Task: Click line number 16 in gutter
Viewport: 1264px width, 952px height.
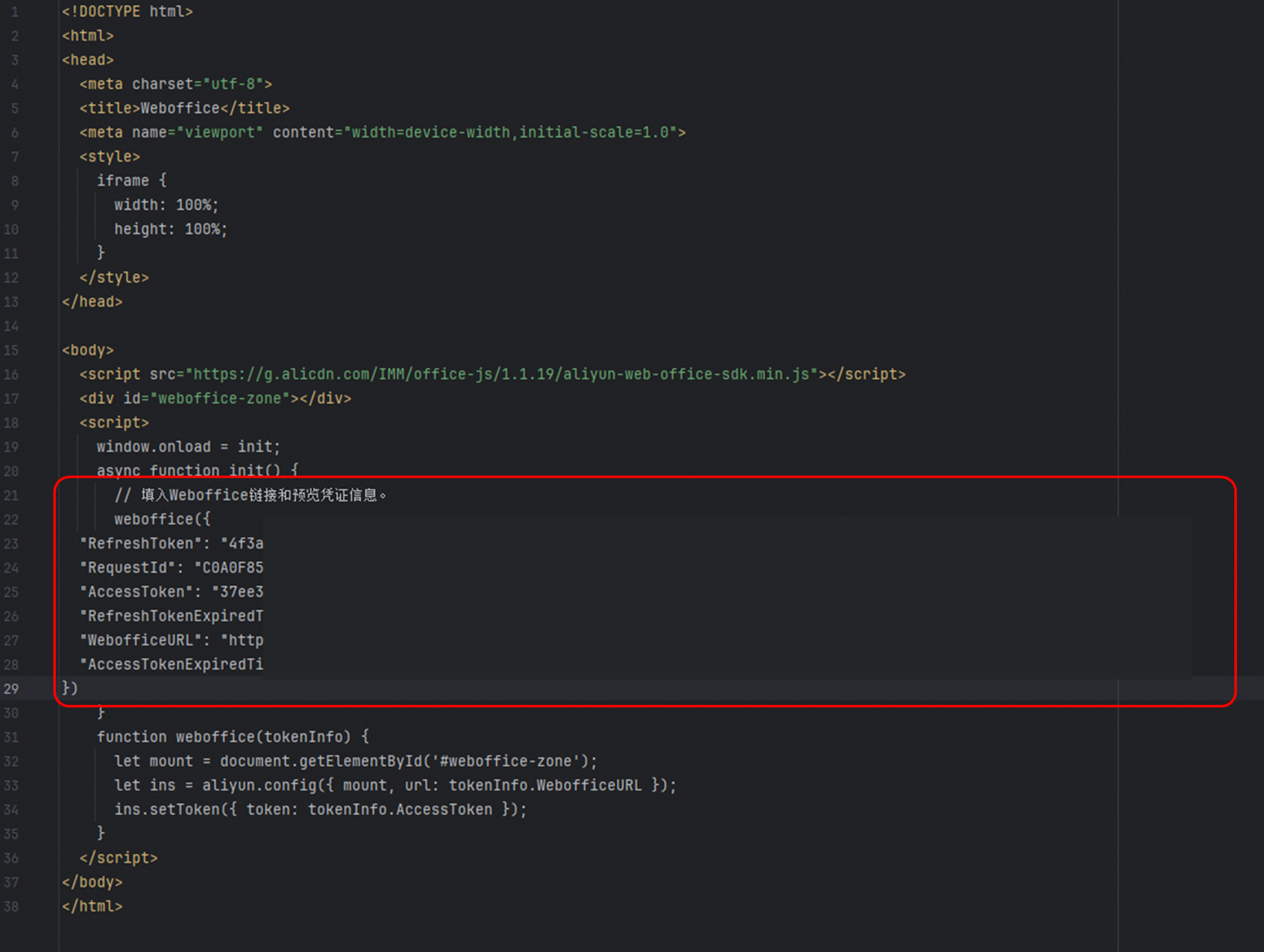Action: [x=11, y=374]
